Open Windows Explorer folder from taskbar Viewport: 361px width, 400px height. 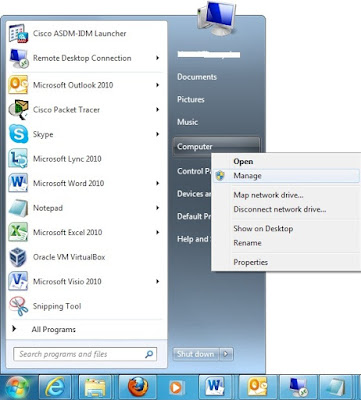tap(95, 387)
